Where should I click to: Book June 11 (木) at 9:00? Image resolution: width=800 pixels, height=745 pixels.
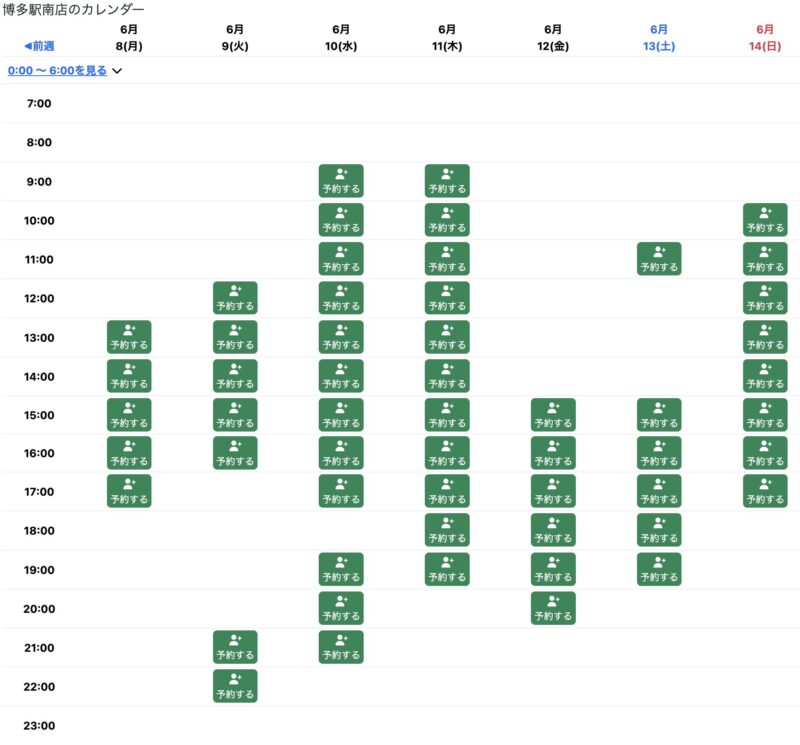pyautogui.click(x=447, y=181)
